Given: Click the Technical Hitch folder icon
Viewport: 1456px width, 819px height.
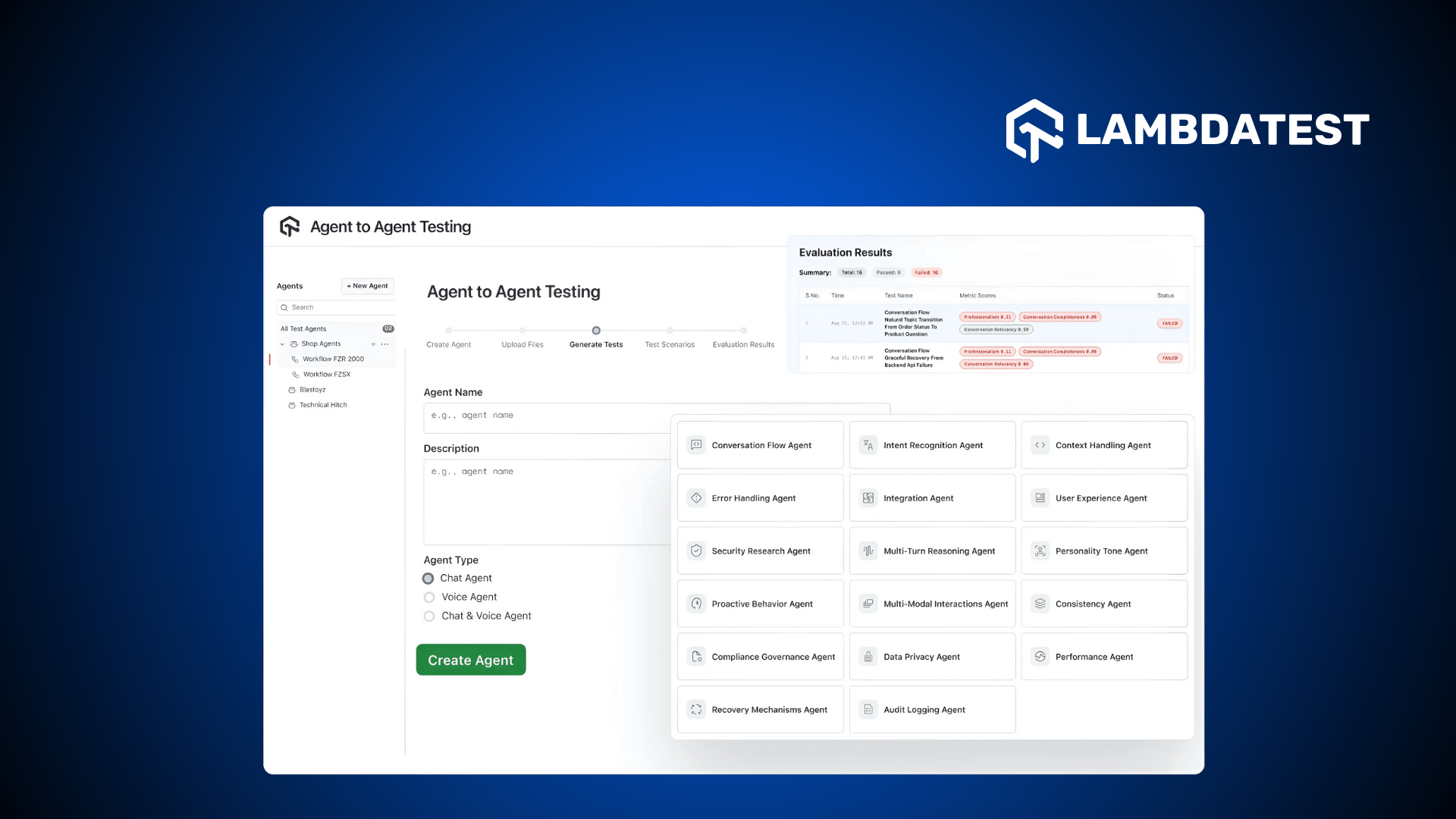Looking at the screenshot, I should (292, 405).
